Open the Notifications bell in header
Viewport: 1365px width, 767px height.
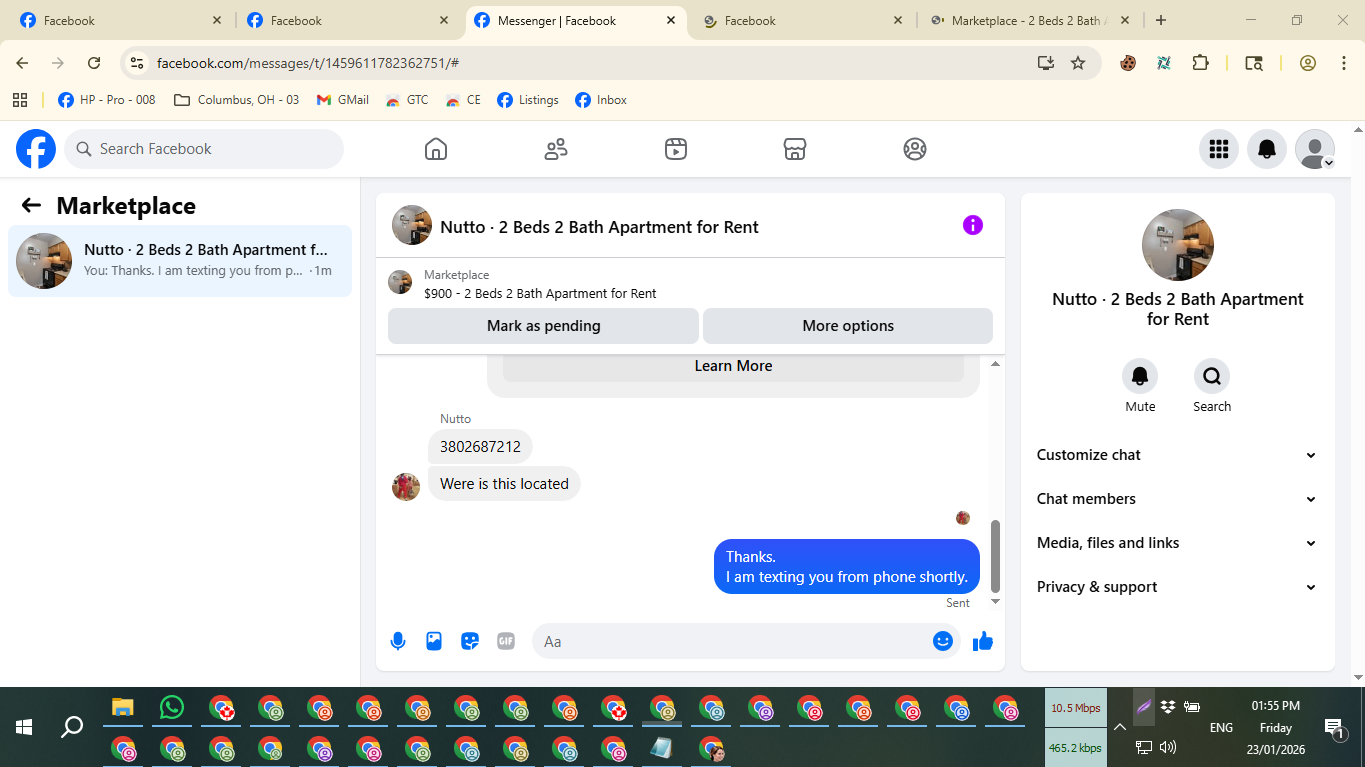pos(1267,149)
